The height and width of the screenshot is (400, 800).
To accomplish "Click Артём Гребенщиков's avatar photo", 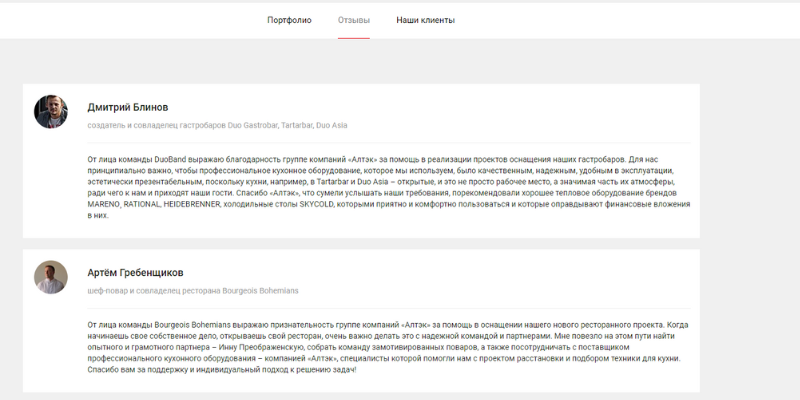I will coord(51,277).
